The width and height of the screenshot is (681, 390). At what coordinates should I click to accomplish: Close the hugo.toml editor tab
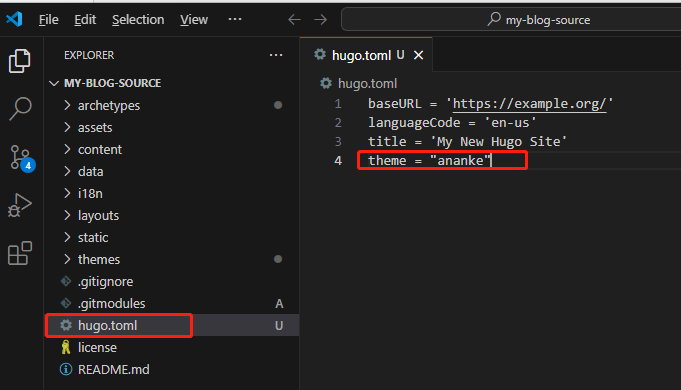pos(418,55)
